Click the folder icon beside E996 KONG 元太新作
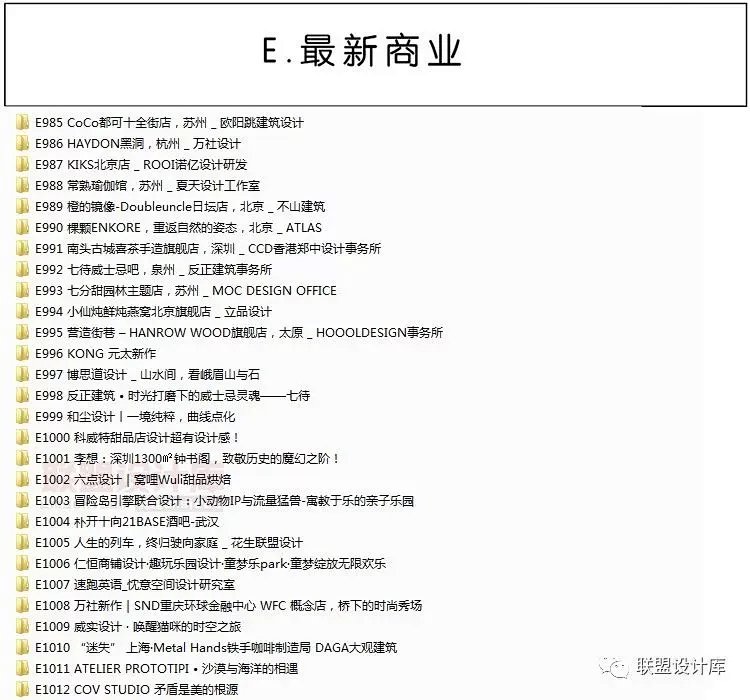 tap(22, 354)
